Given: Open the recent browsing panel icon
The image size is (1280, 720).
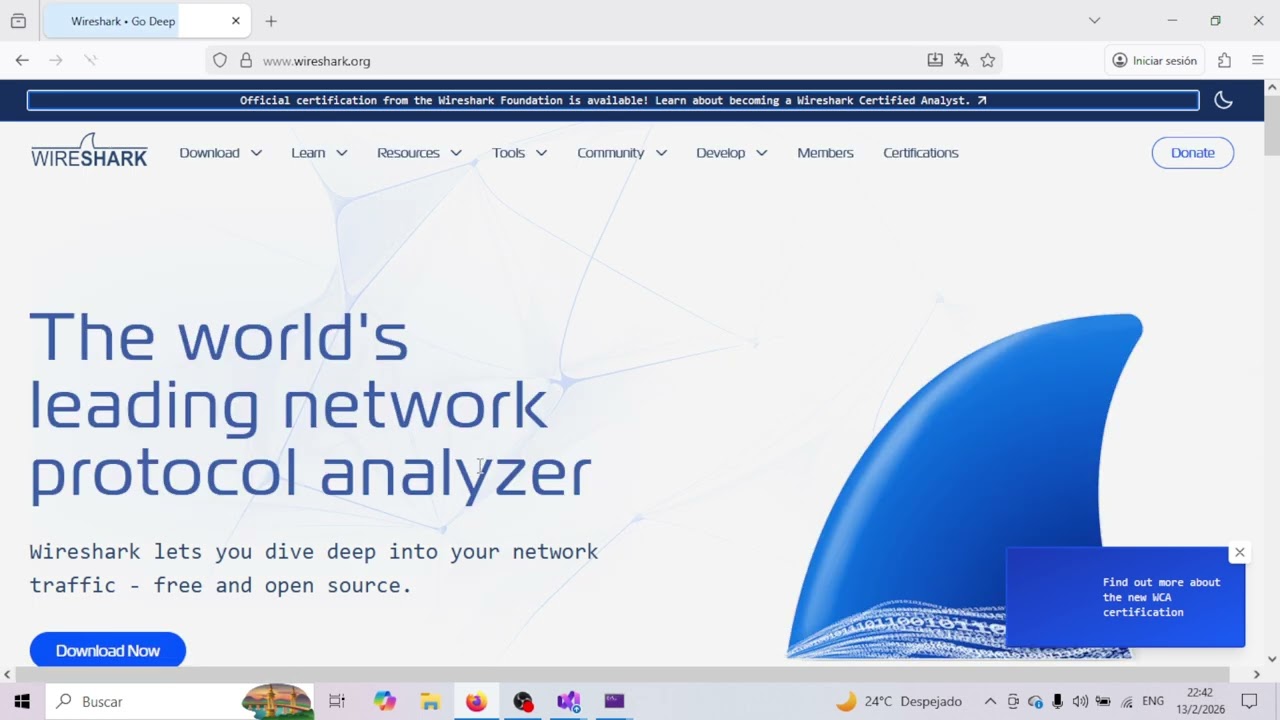Looking at the screenshot, I should tap(18, 20).
